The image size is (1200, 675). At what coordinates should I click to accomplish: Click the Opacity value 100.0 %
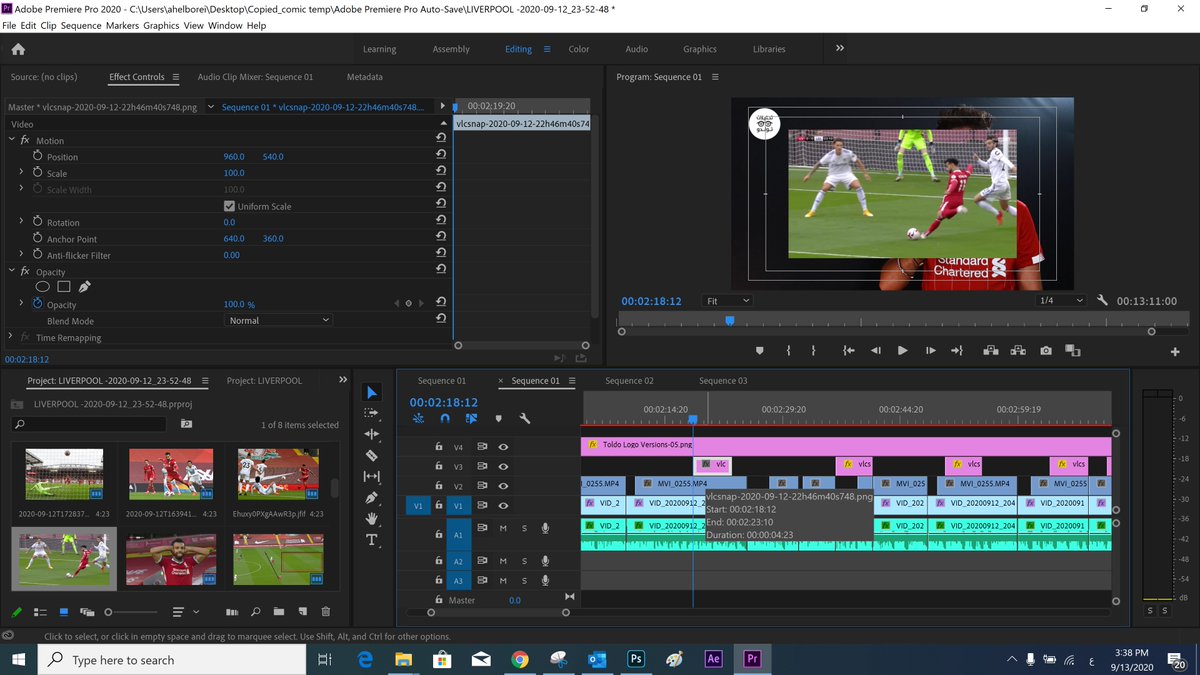[x=239, y=304]
